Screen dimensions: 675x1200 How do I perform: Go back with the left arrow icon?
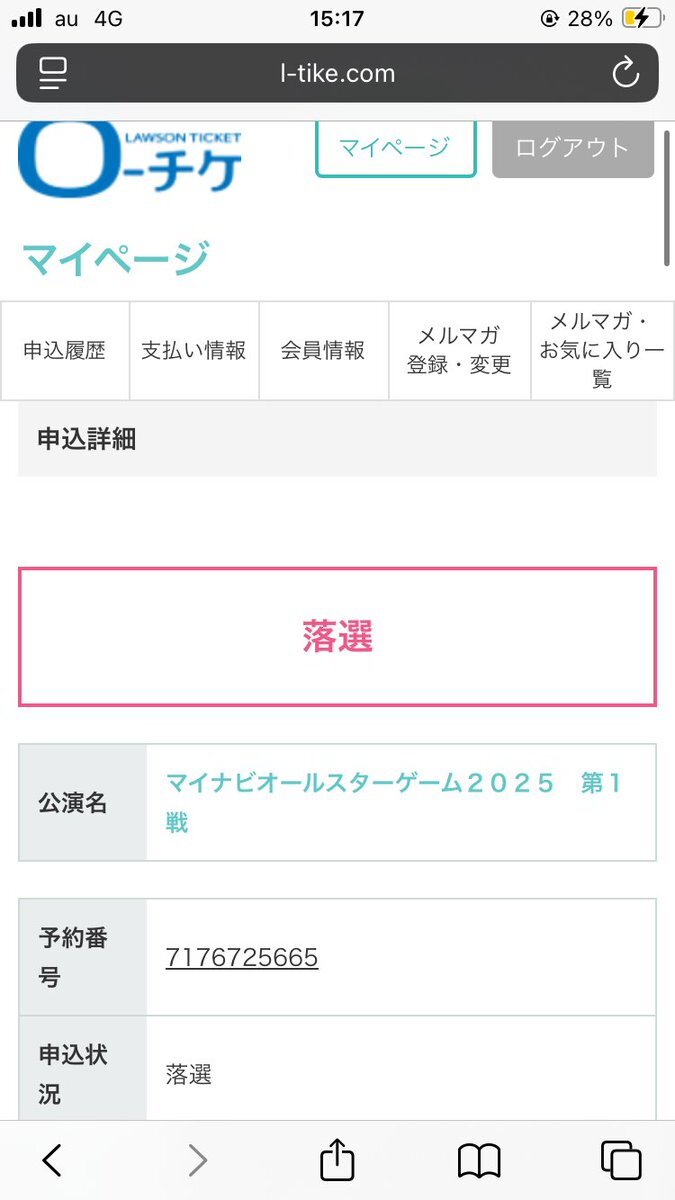pyautogui.click(x=53, y=1160)
